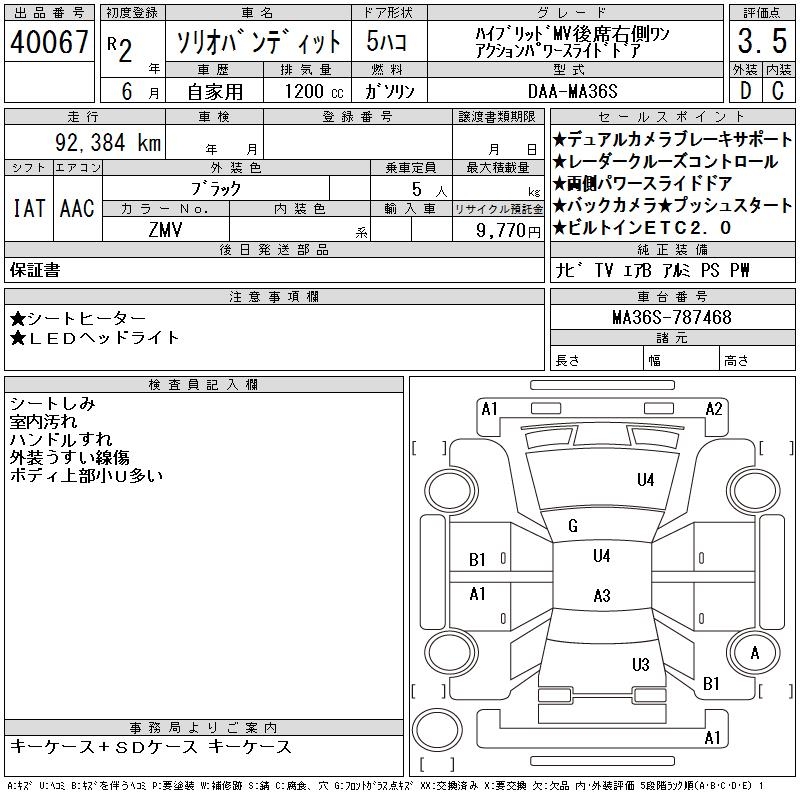Click the B1 mark on left door
Screen dimensions: 800x800
coord(478,560)
